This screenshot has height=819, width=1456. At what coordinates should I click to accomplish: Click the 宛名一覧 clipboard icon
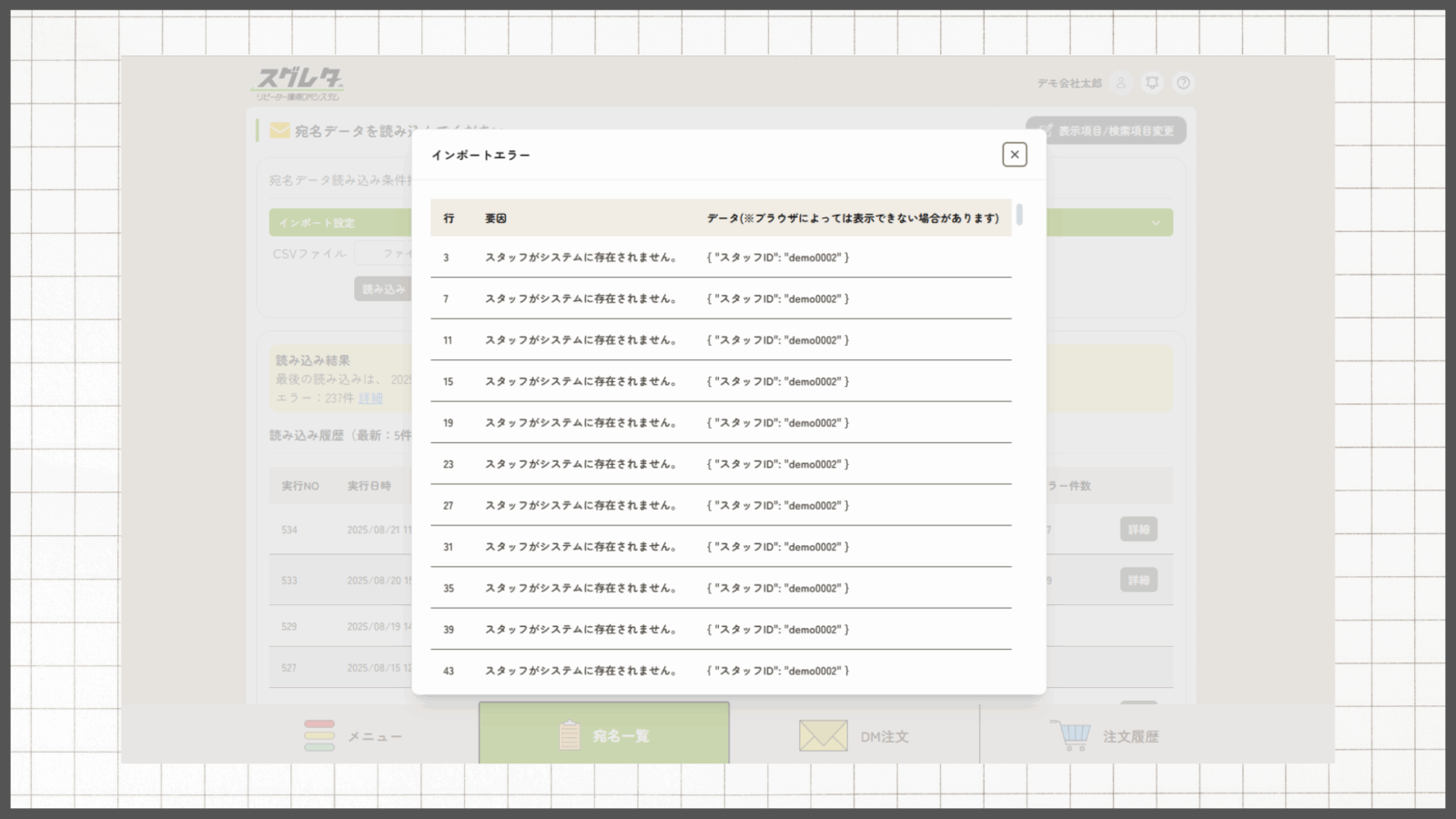click(570, 735)
